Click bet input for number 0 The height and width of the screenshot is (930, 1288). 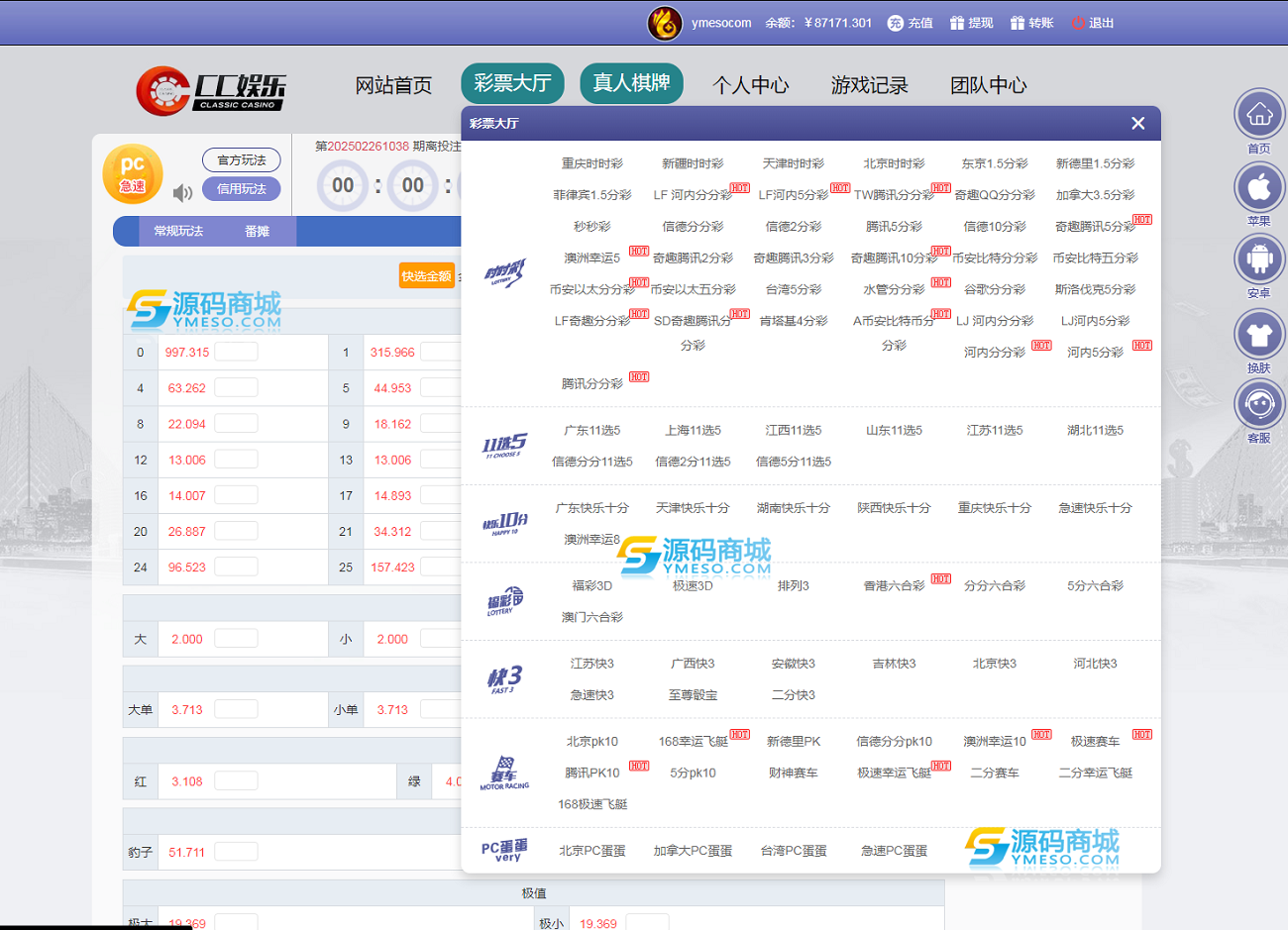[236, 352]
